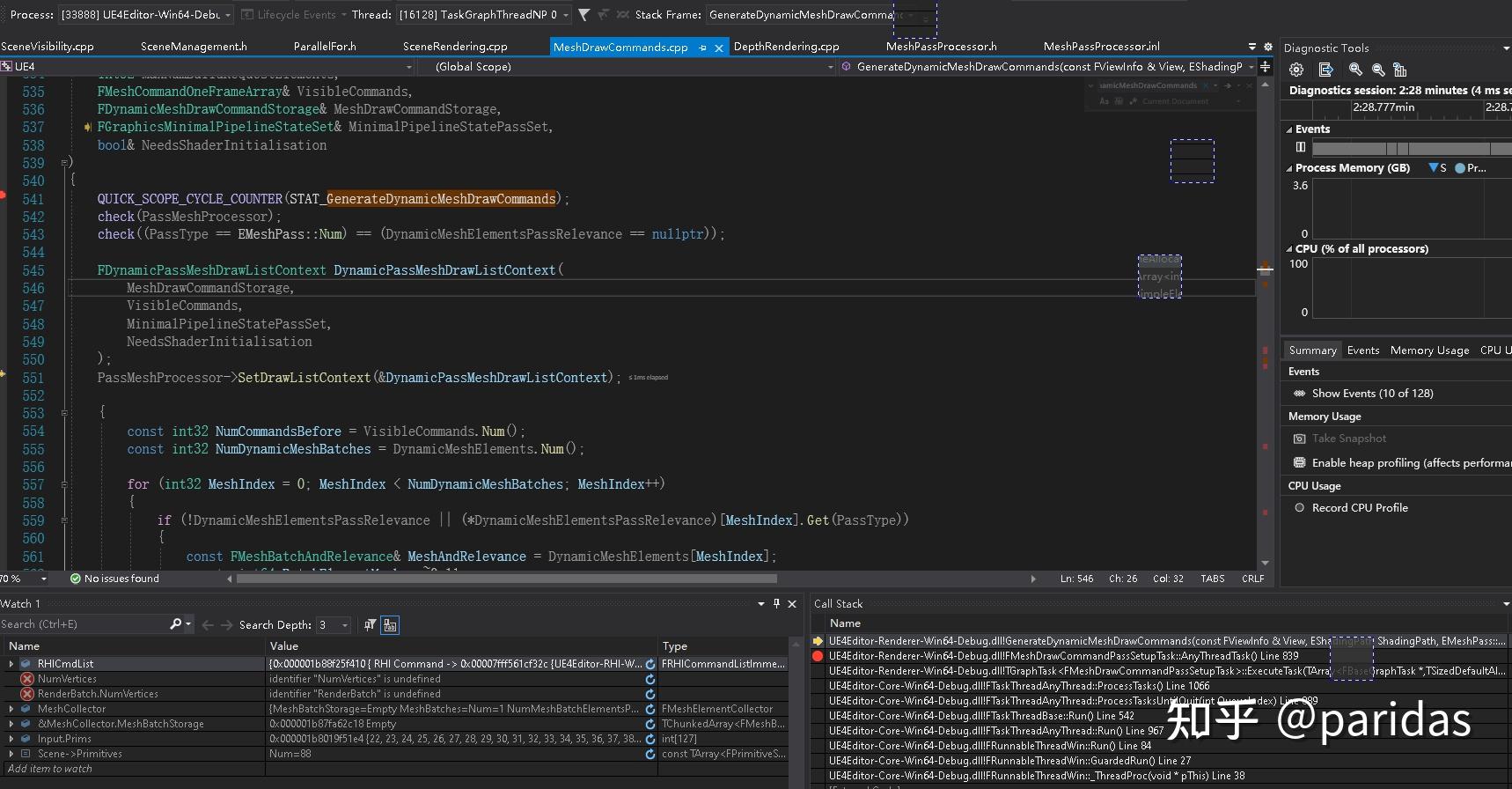Click the heap profiling icon

[x=1299, y=463]
